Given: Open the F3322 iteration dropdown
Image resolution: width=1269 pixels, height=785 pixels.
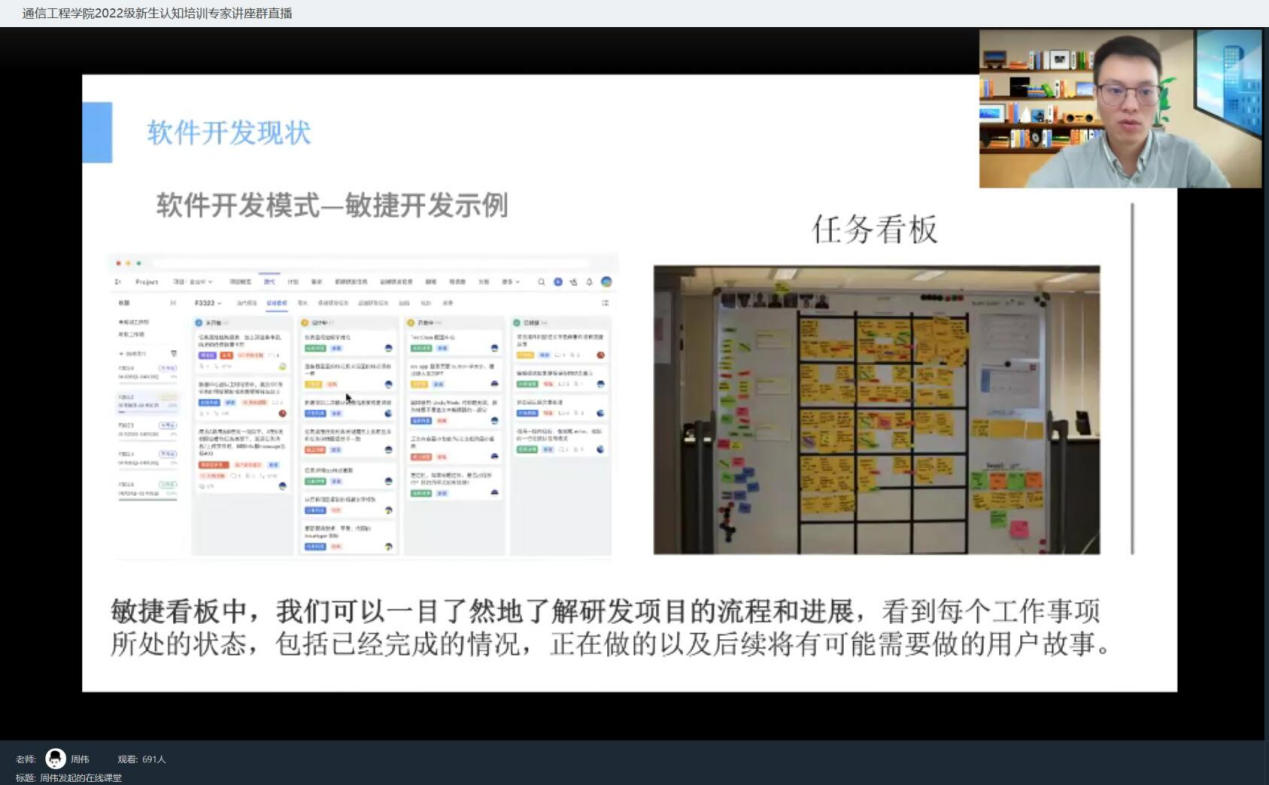Looking at the screenshot, I should tap(208, 302).
